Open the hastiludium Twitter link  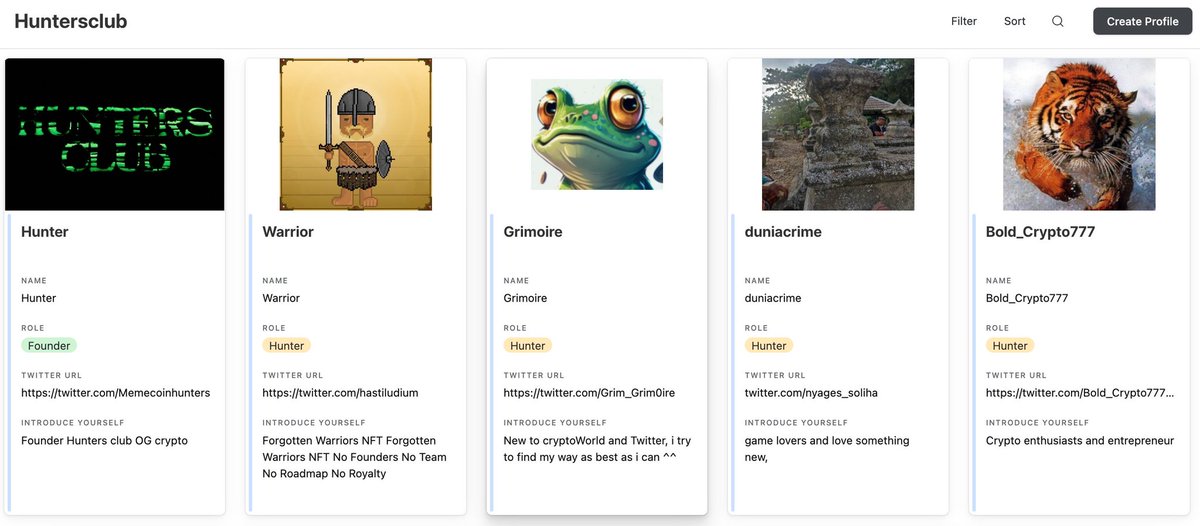pos(340,393)
